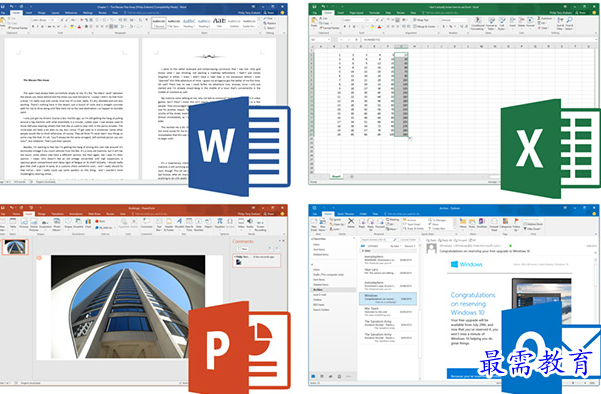Click Sort & Filter in Excel
Viewport: 601px width, 394px height.
[x=560, y=24]
